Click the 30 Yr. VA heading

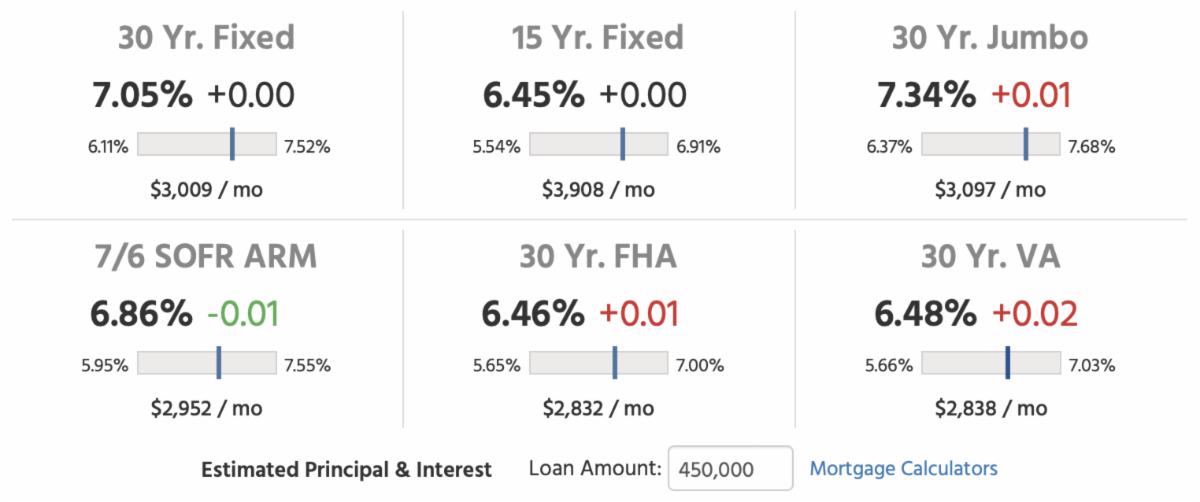pyautogui.click(x=990, y=257)
